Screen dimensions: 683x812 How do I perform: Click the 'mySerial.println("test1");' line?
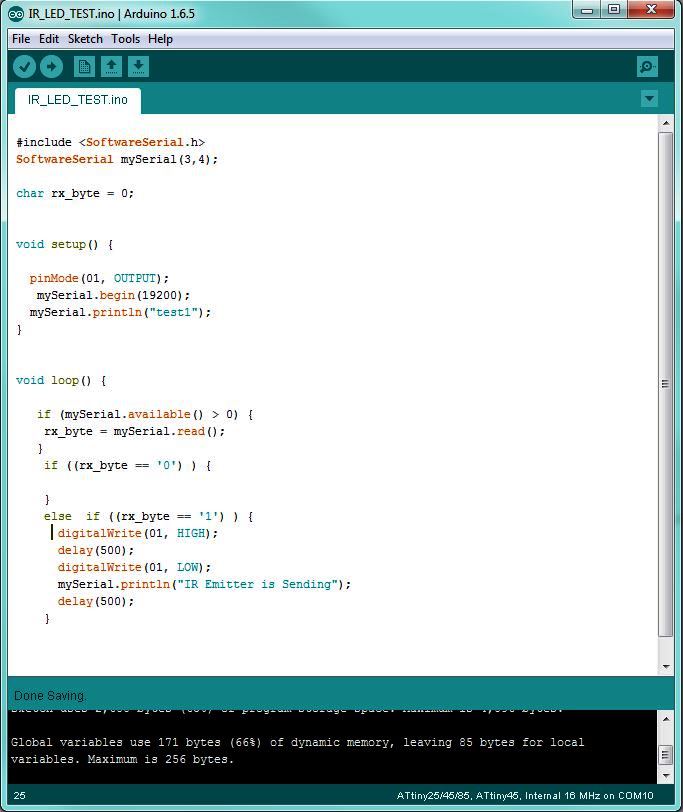pos(120,312)
